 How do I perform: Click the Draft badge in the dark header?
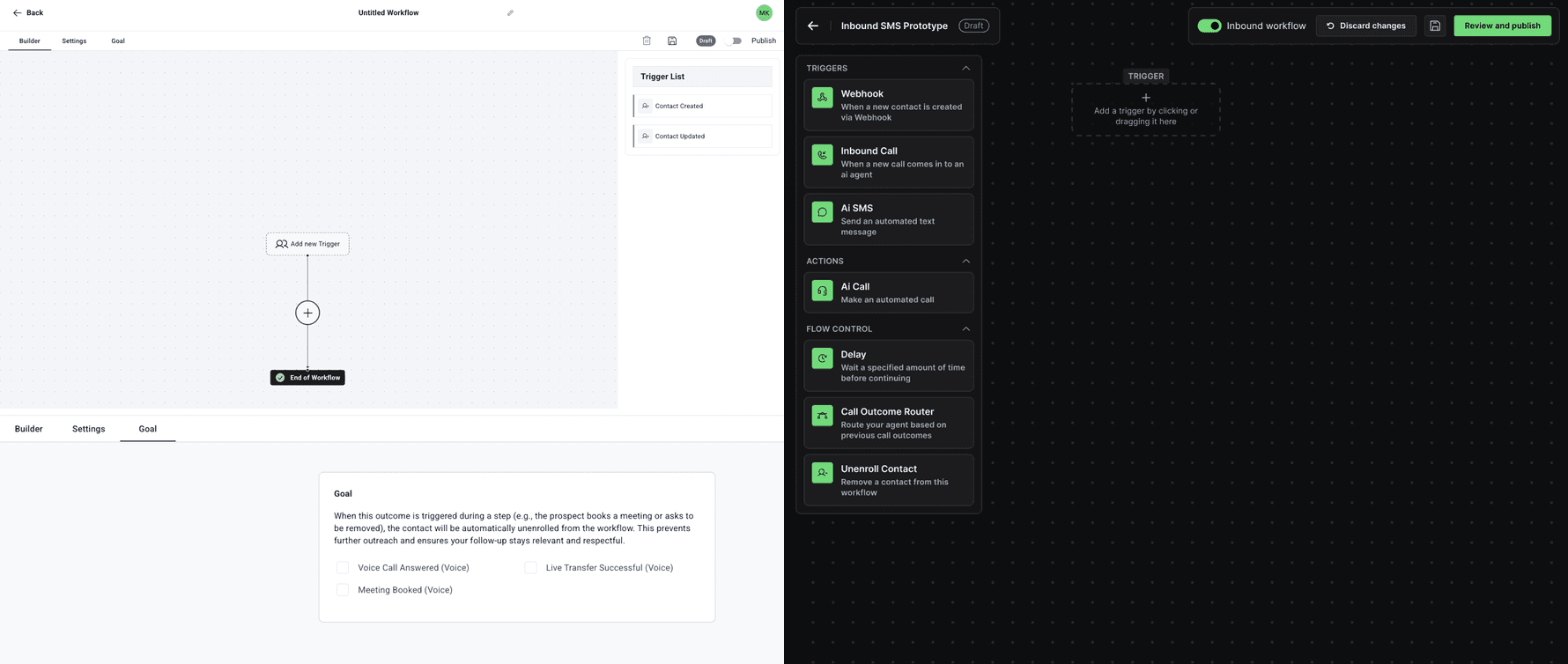[973, 26]
